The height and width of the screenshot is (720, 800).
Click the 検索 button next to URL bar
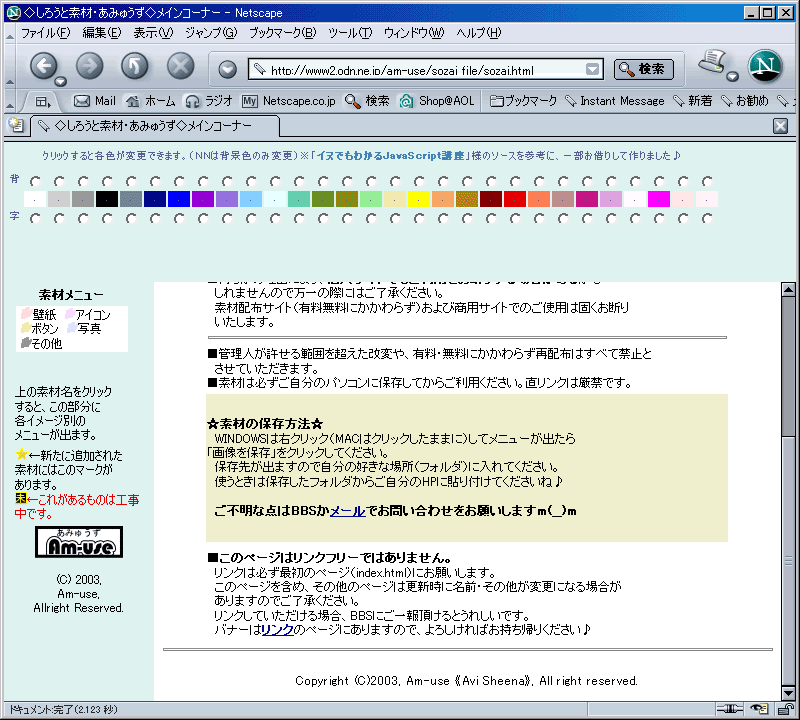(643, 69)
